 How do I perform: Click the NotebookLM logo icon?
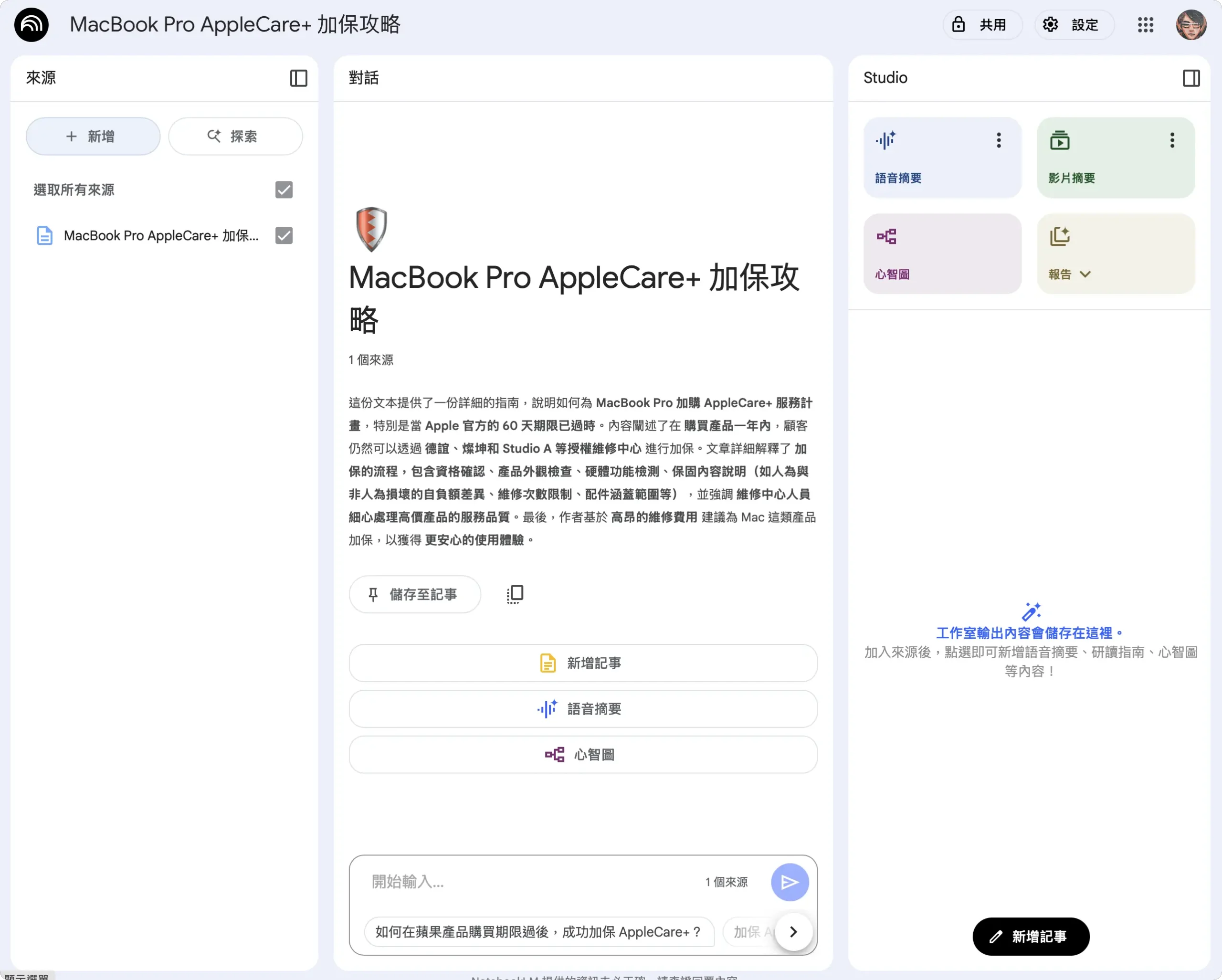click(x=31, y=24)
